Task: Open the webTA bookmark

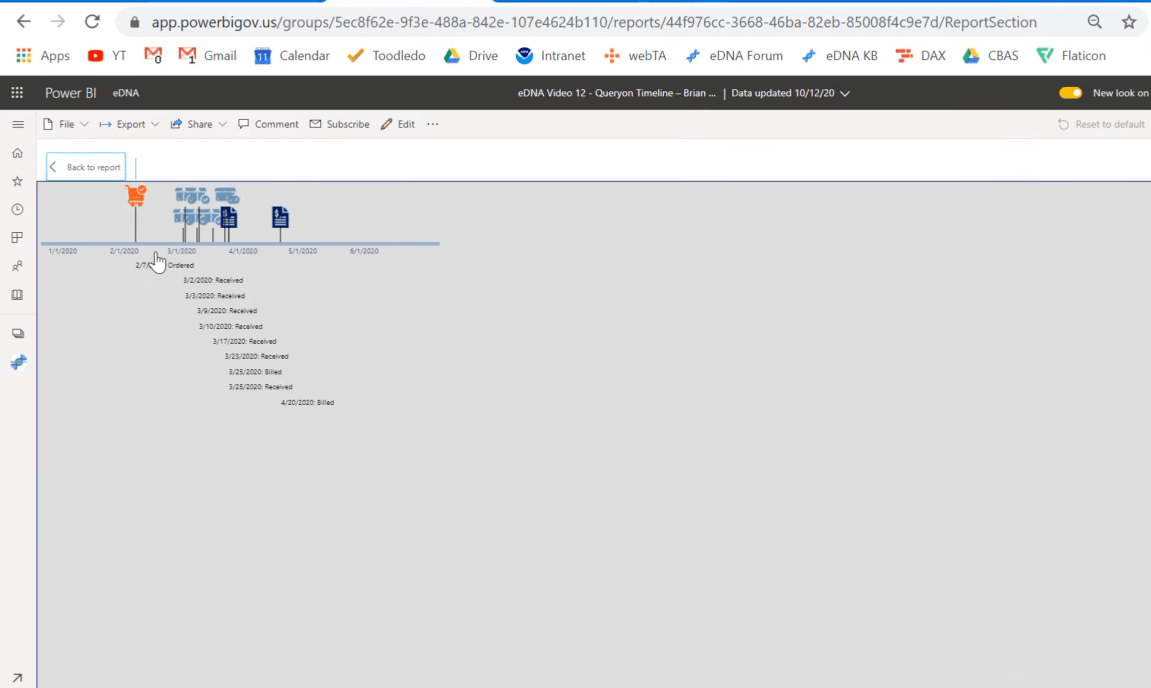Action: pyautogui.click(x=635, y=56)
